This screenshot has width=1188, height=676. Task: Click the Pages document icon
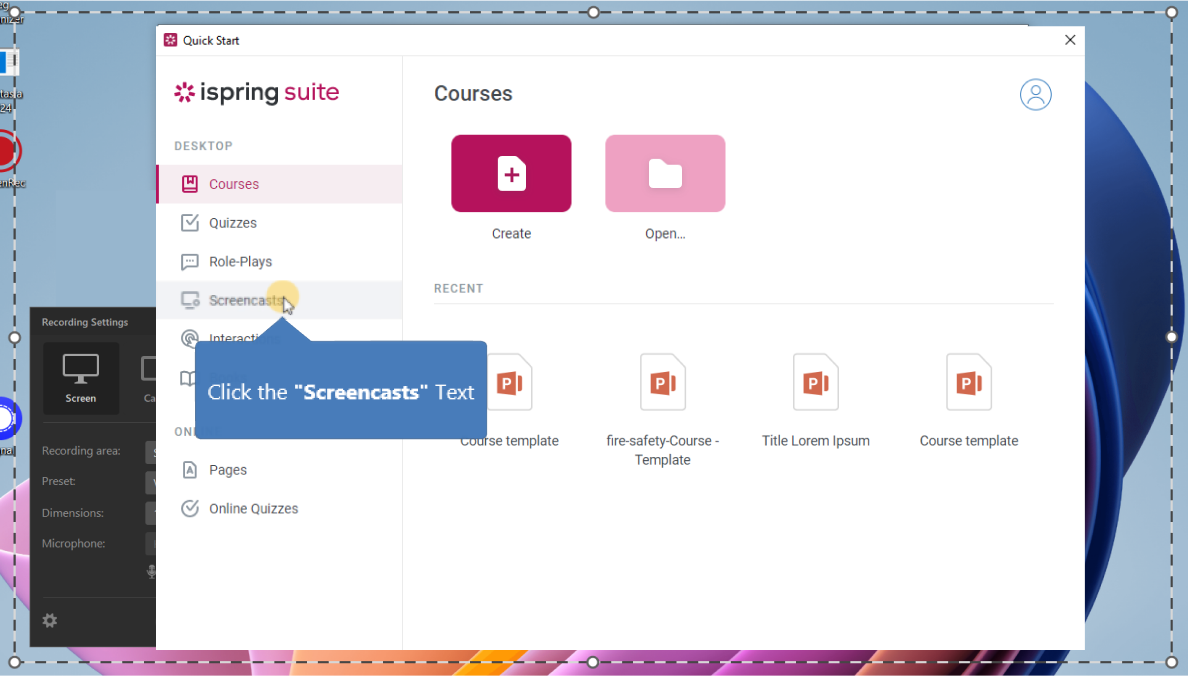tap(189, 470)
